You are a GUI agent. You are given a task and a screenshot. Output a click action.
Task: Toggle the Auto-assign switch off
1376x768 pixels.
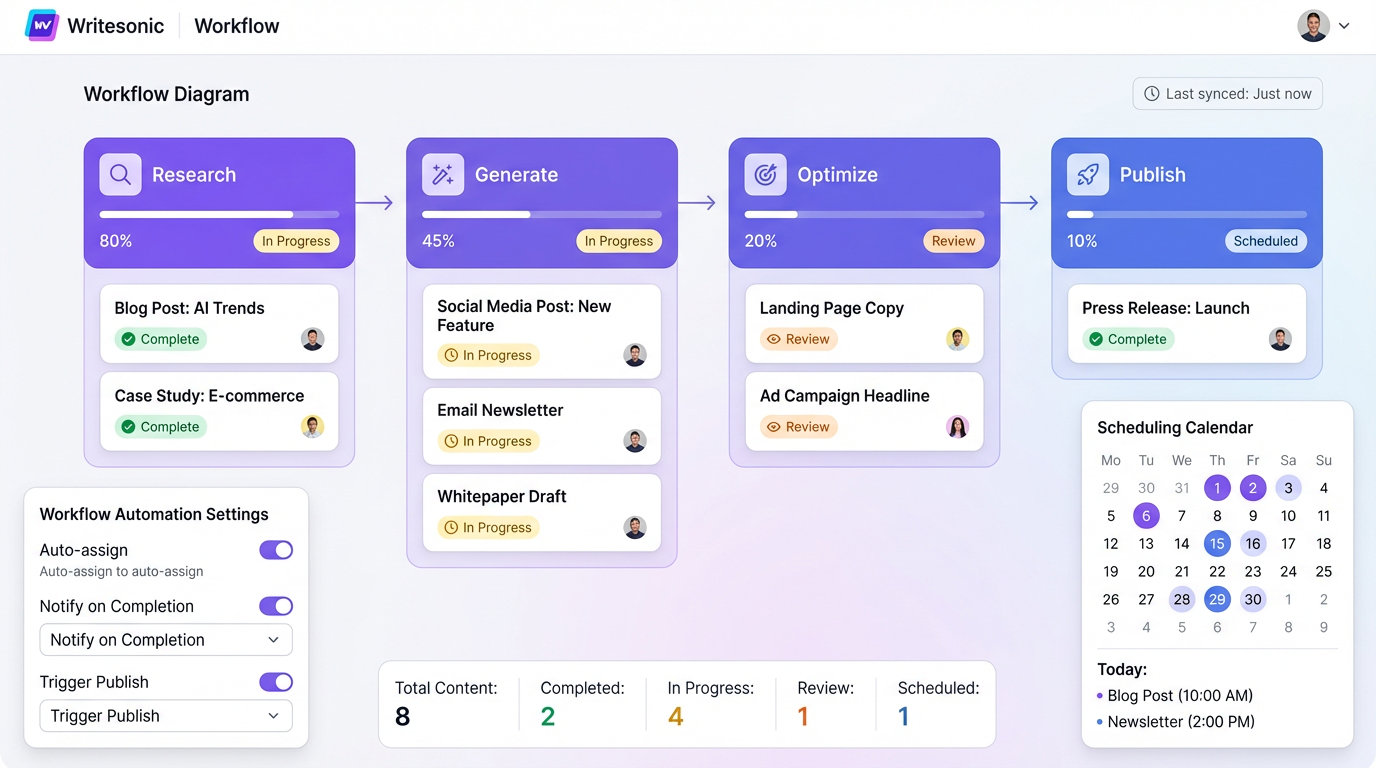pyautogui.click(x=276, y=550)
